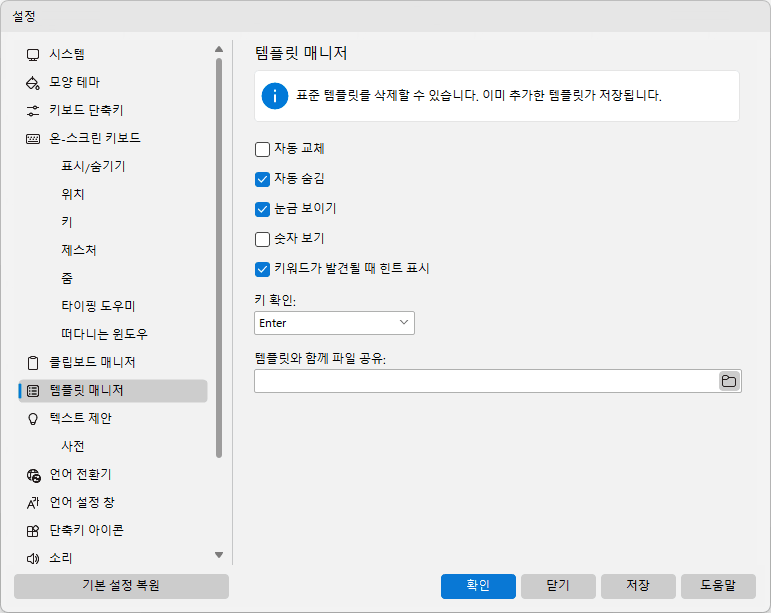Click the 온-스크린 키보드 keyboard icon
Viewport: 771px width, 613px height.
33,139
